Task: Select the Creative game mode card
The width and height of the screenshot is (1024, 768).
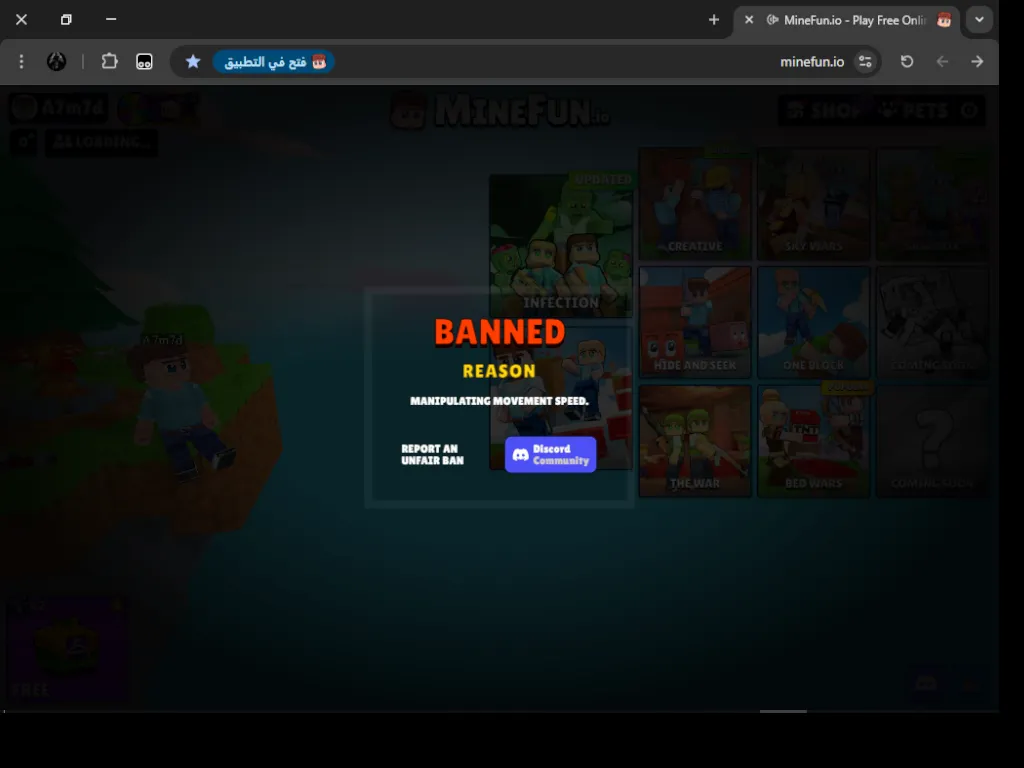Action: pyautogui.click(x=695, y=204)
